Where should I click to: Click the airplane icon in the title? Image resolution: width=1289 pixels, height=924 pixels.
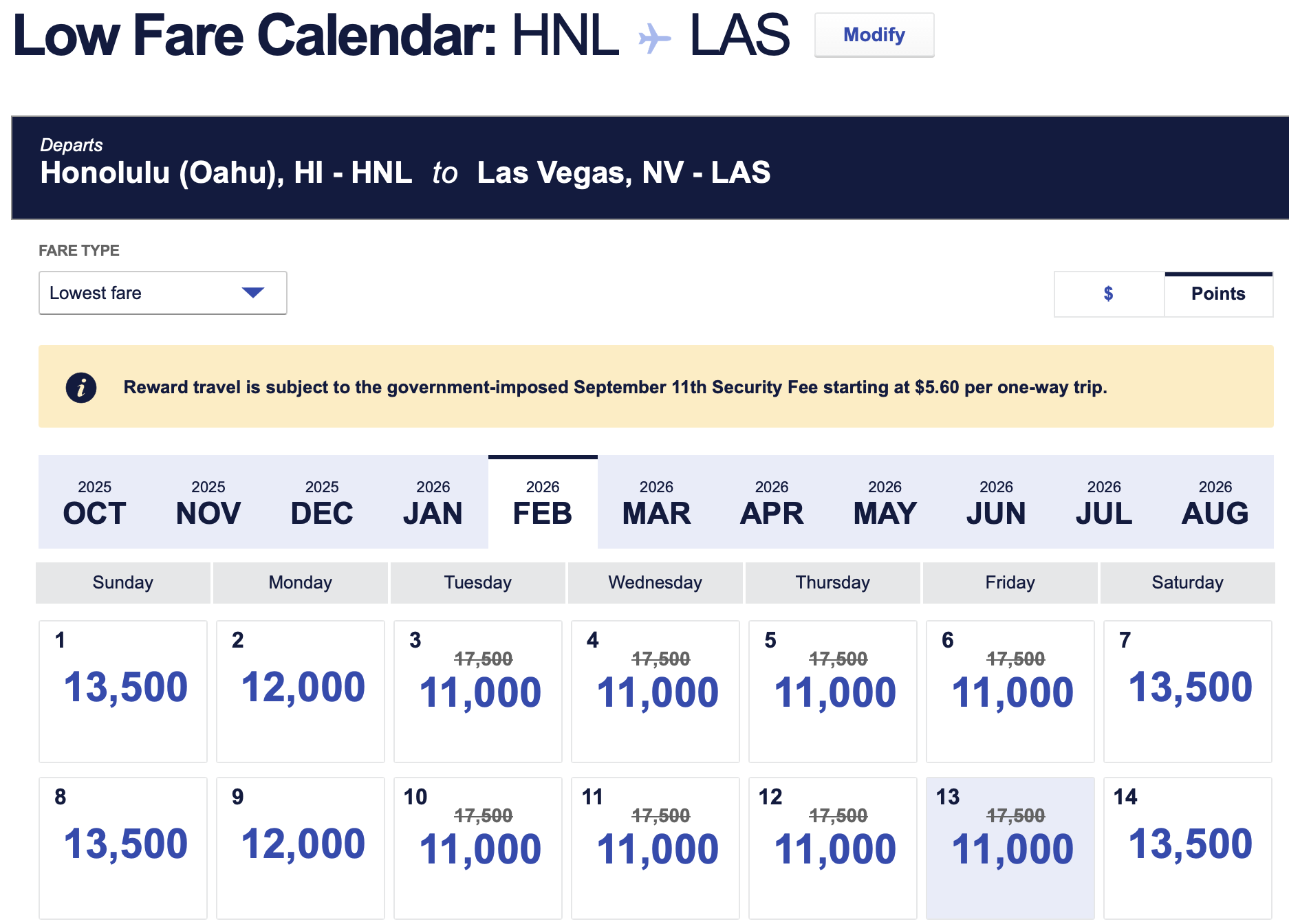(654, 38)
